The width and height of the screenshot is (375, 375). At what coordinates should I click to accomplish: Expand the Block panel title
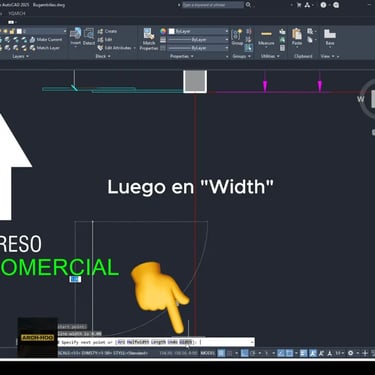click(103, 56)
